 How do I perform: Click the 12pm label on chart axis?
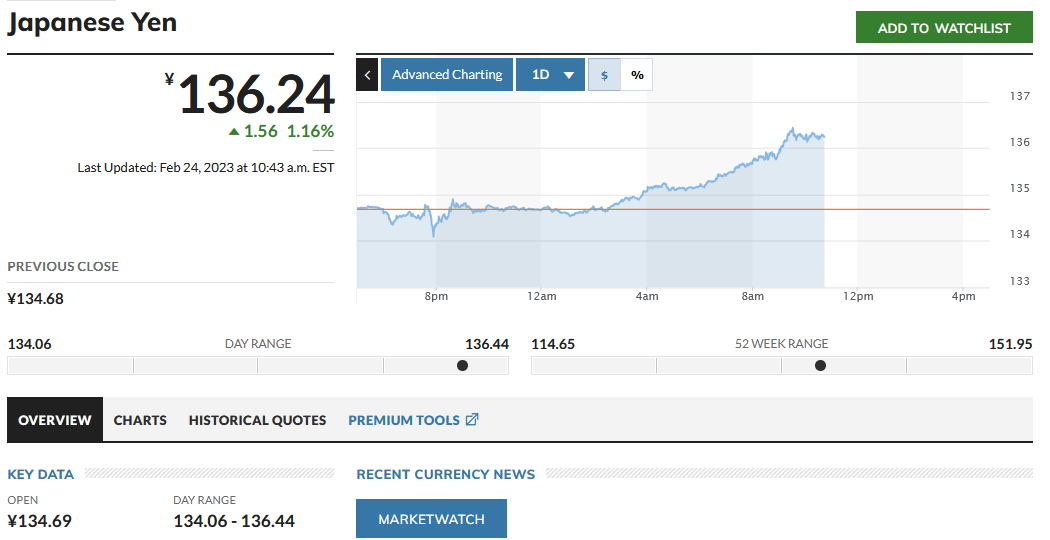click(x=858, y=296)
